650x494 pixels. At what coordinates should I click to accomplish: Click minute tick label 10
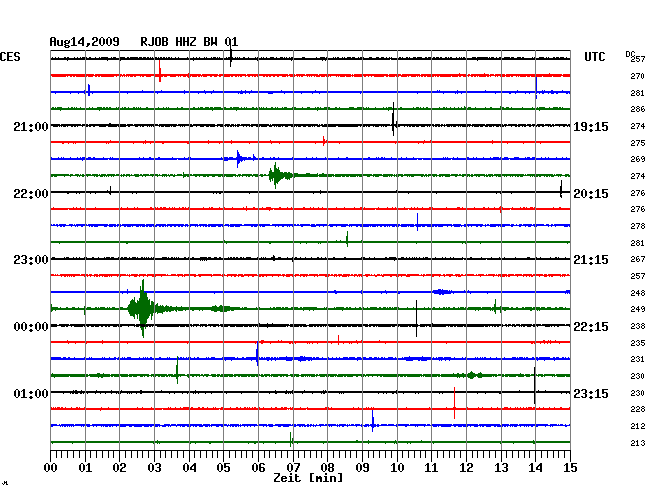pos(397,467)
